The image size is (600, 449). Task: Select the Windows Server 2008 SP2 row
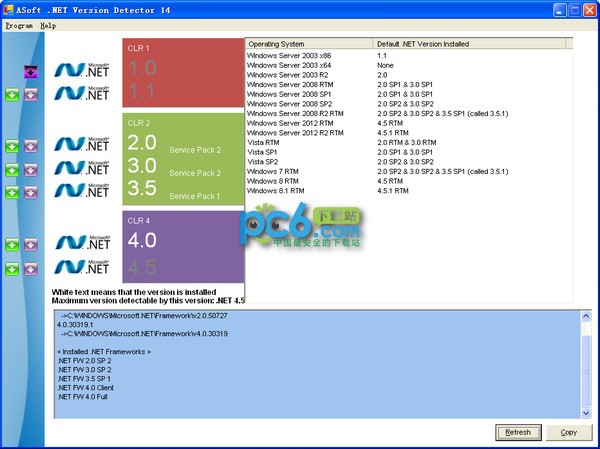coord(409,104)
